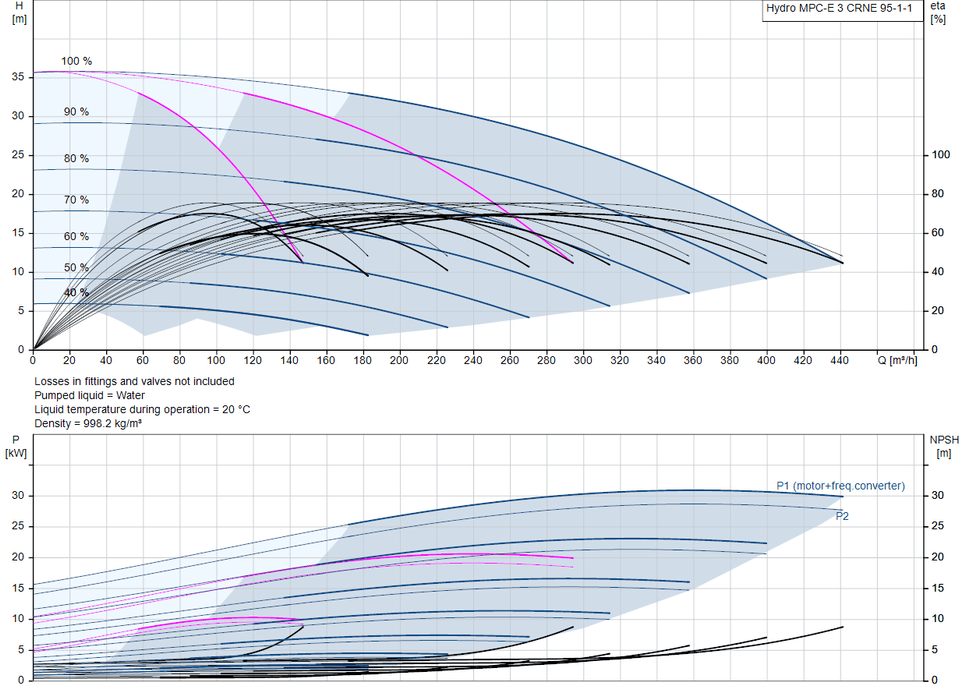Select the 'NPSH [m]' axis title
The image size is (966, 700).
(944, 447)
